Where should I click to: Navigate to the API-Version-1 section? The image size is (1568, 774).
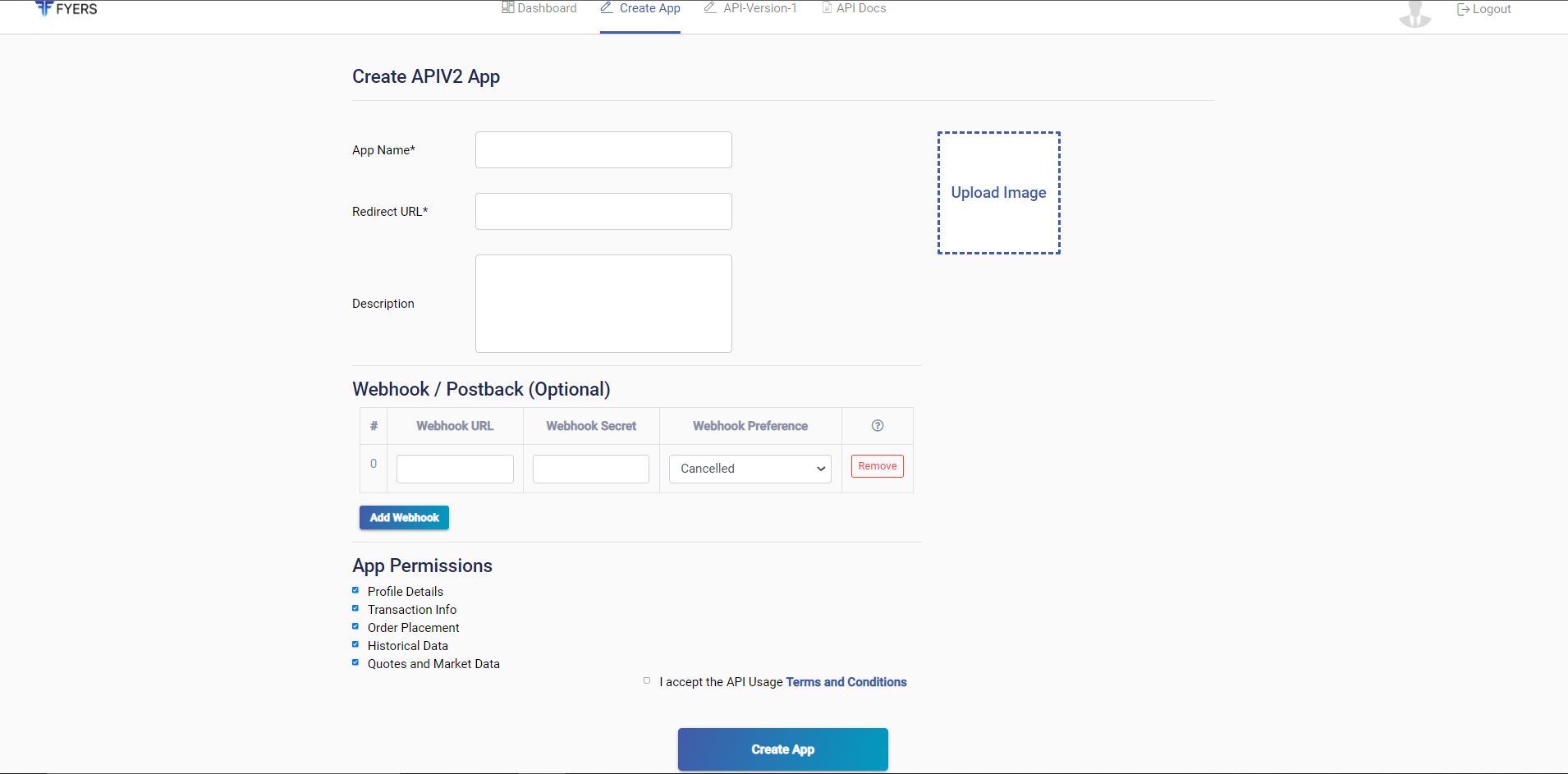(x=759, y=7)
